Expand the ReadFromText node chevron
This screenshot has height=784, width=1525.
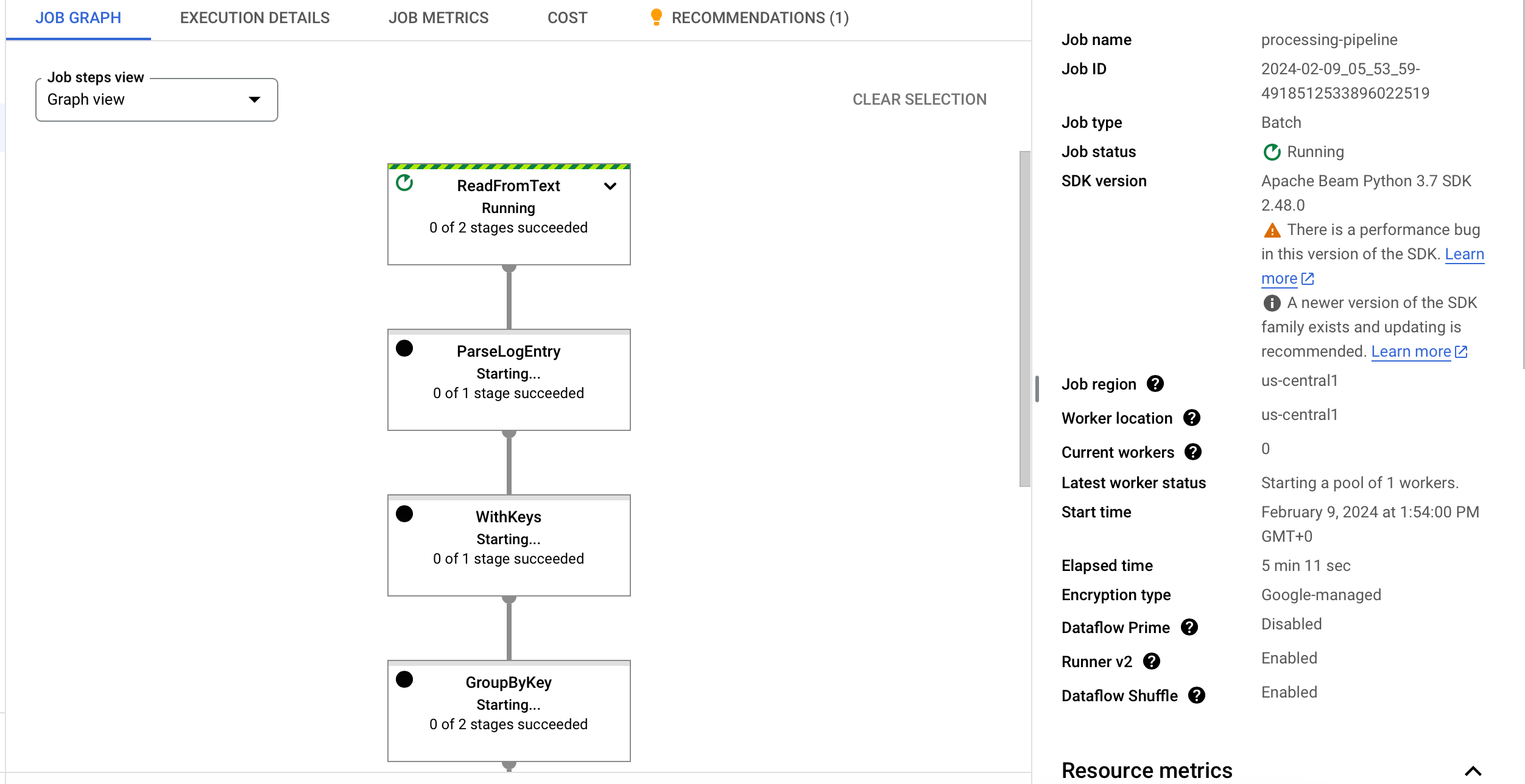click(610, 186)
